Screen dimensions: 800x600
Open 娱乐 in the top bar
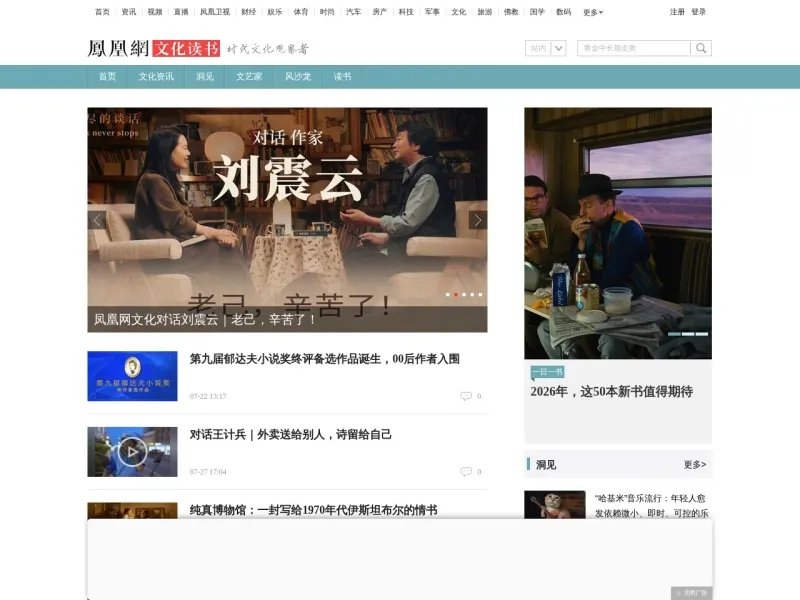point(275,12)
